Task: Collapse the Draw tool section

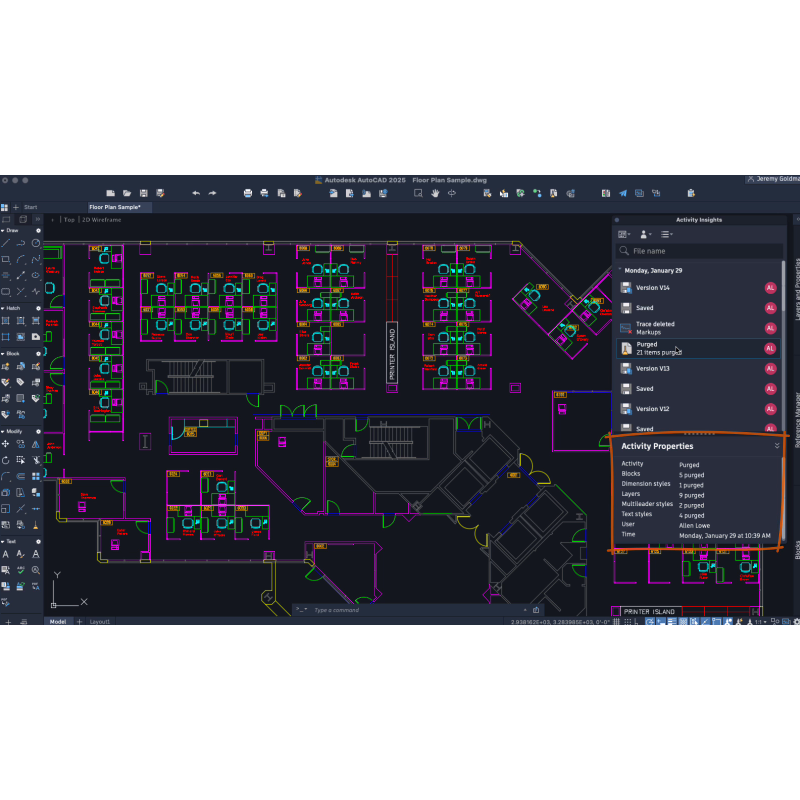Action: (3, 230)
